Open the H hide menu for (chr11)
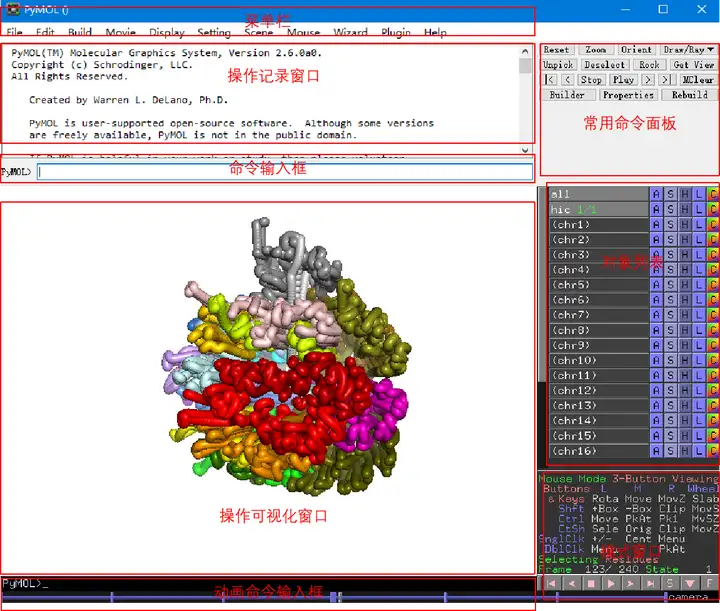Viewport: 720px width, 611px height. tap(685, 376)
